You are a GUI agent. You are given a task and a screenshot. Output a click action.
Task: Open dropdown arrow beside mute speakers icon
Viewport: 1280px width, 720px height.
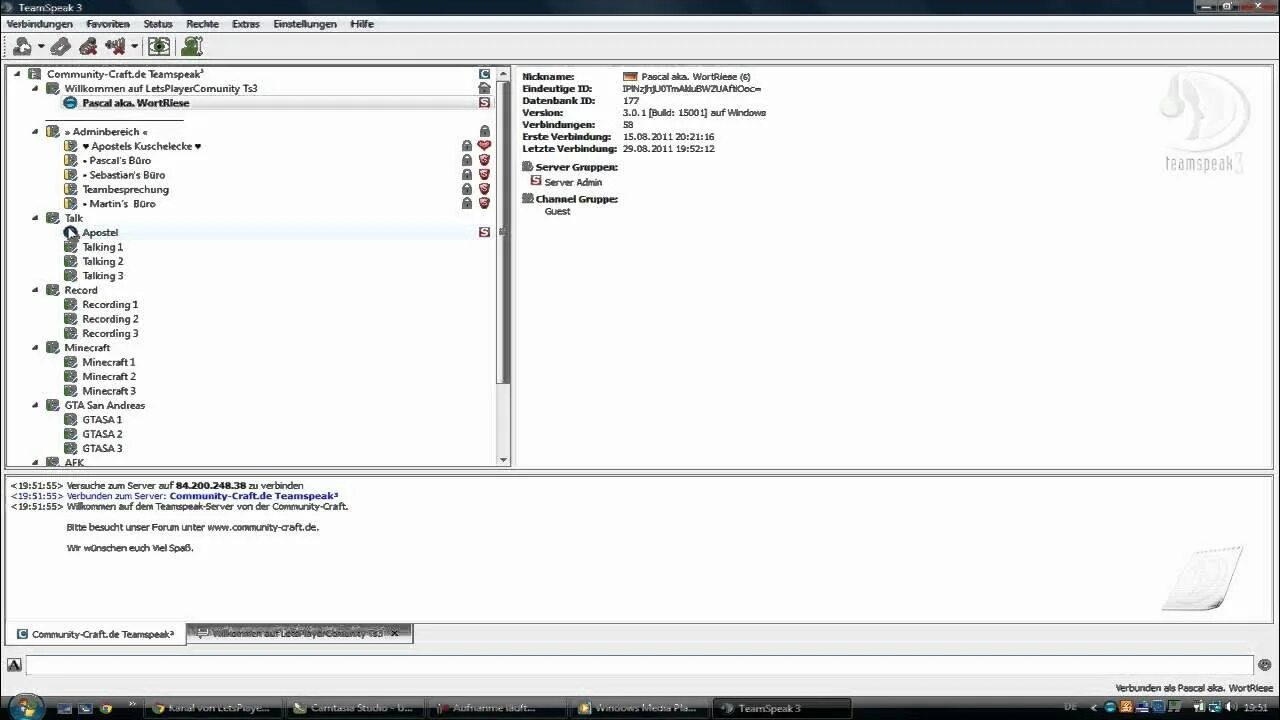134,47
